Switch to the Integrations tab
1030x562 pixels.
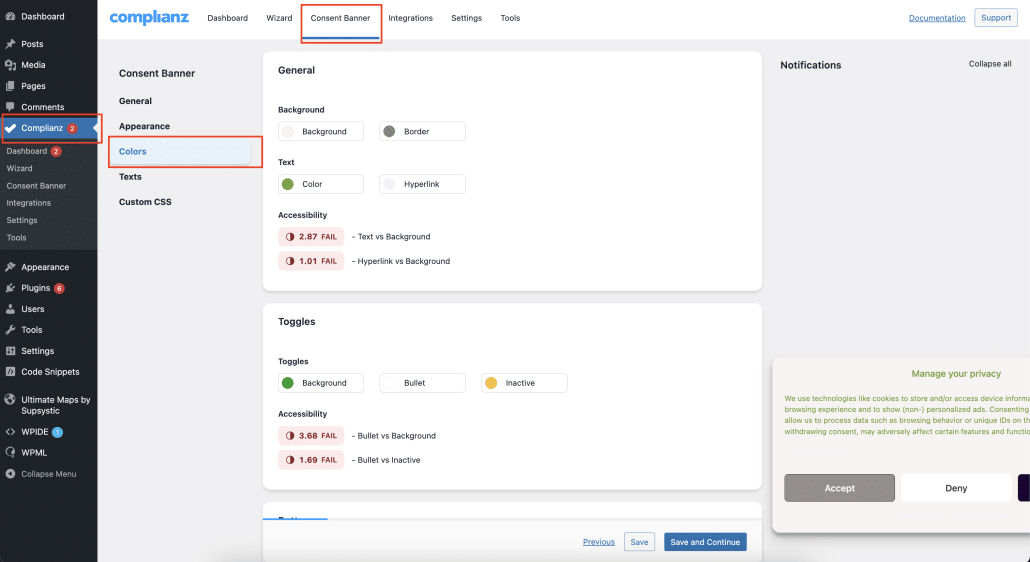point(410,18)
